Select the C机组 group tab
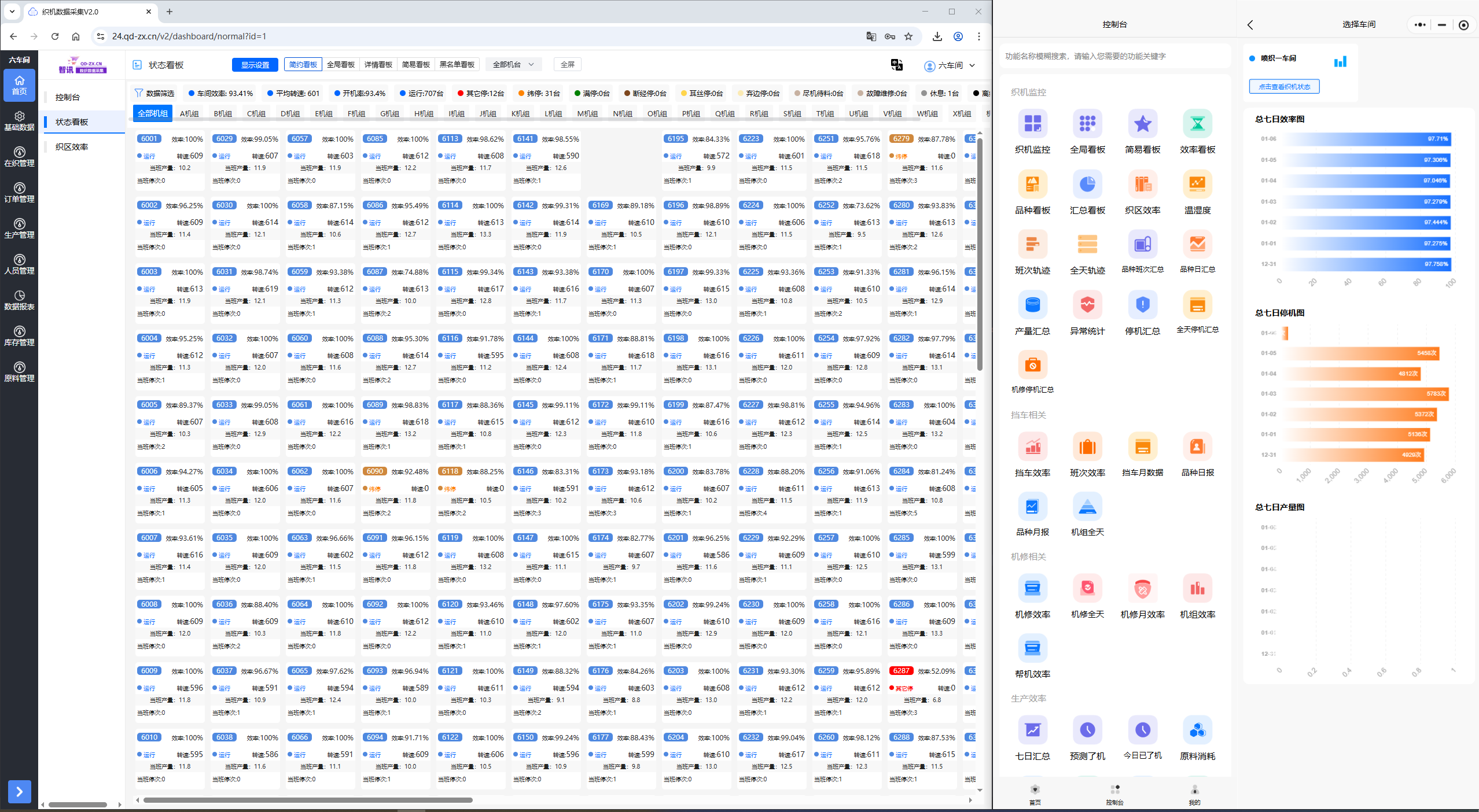1479x812 pixels. click(256, 113)
